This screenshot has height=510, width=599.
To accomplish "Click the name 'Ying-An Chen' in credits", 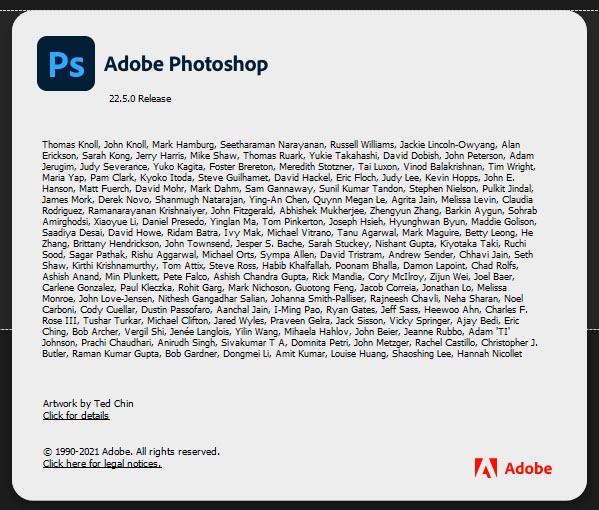I will [x=278, y=200].
